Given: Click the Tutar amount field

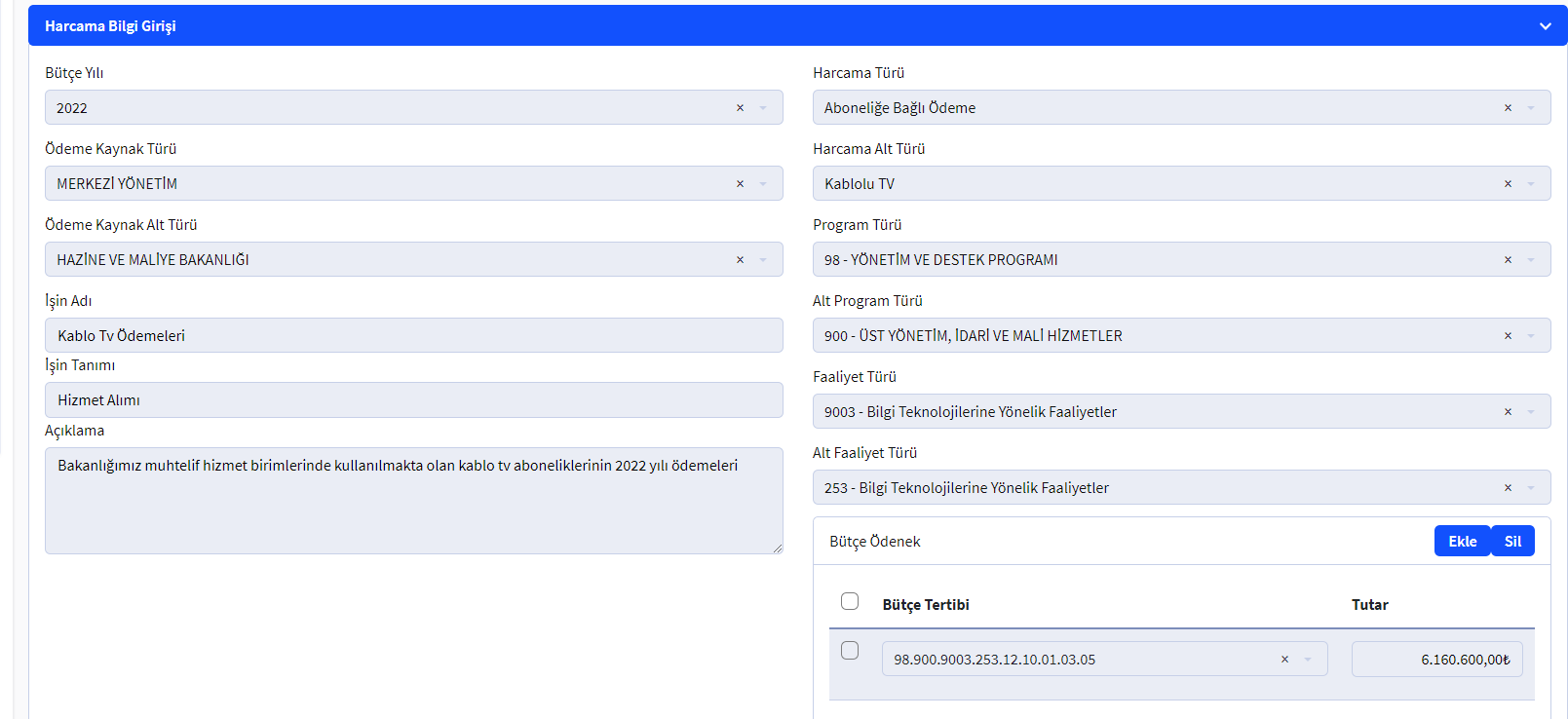Looking at the screenshot, I should [1436, 660].
